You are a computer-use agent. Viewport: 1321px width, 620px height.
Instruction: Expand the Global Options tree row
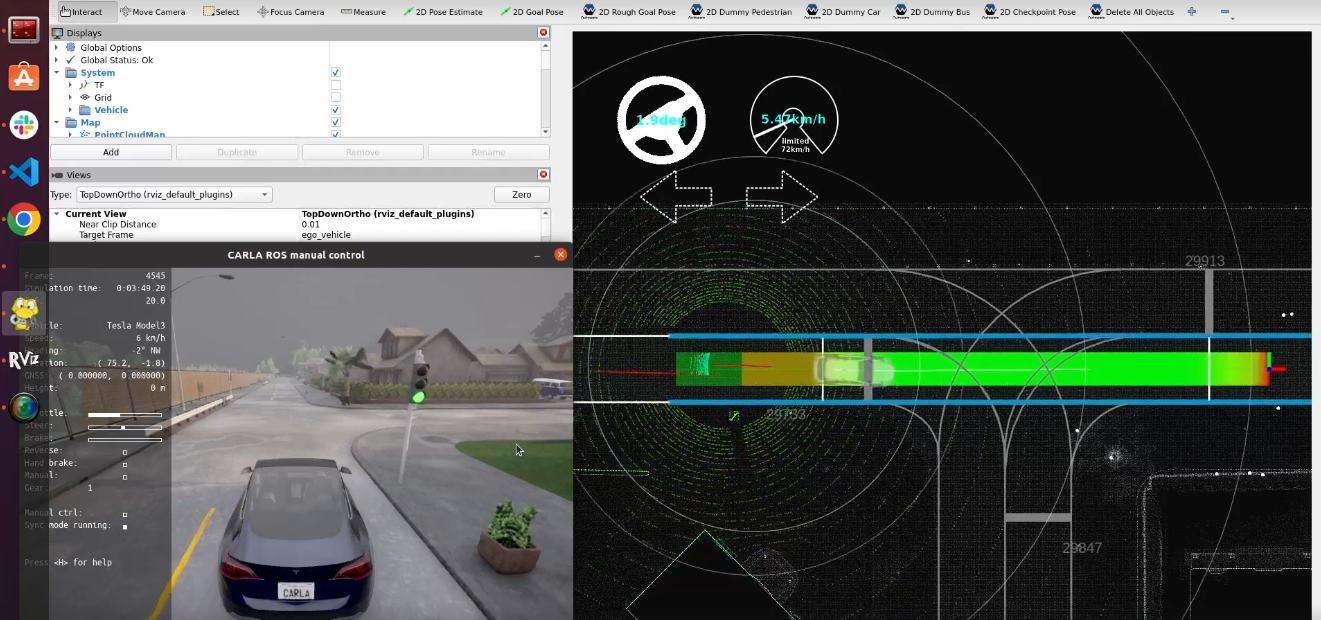click(57, 47)
